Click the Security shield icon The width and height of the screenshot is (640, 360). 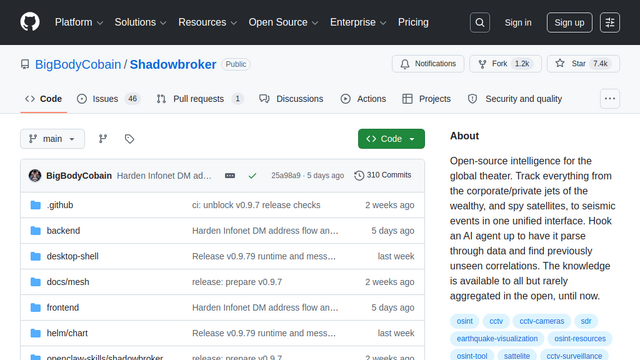[x=472, y=99]
